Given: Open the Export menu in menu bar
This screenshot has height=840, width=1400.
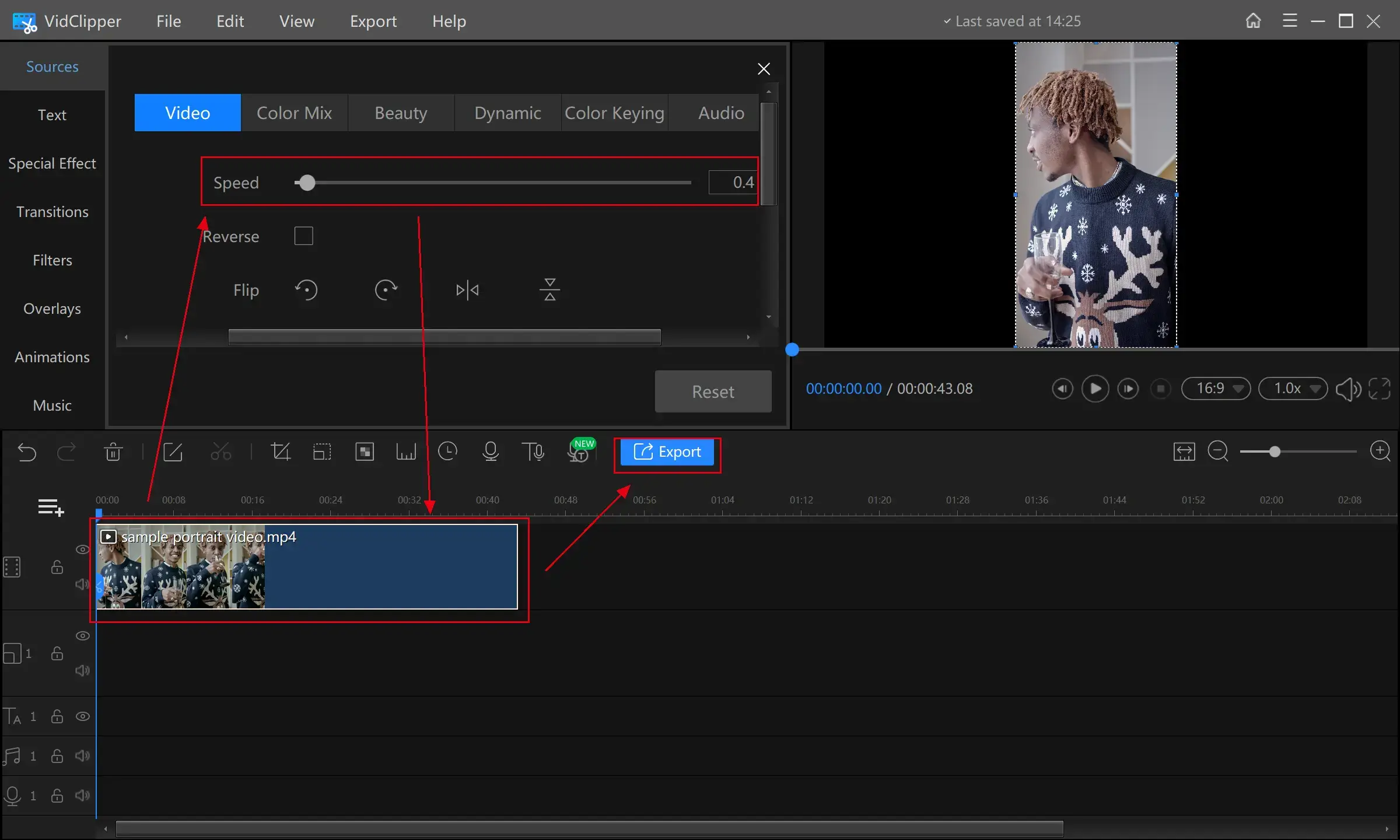Looking at the screenshot, I should pyautogui.click(x=373, y=22).
